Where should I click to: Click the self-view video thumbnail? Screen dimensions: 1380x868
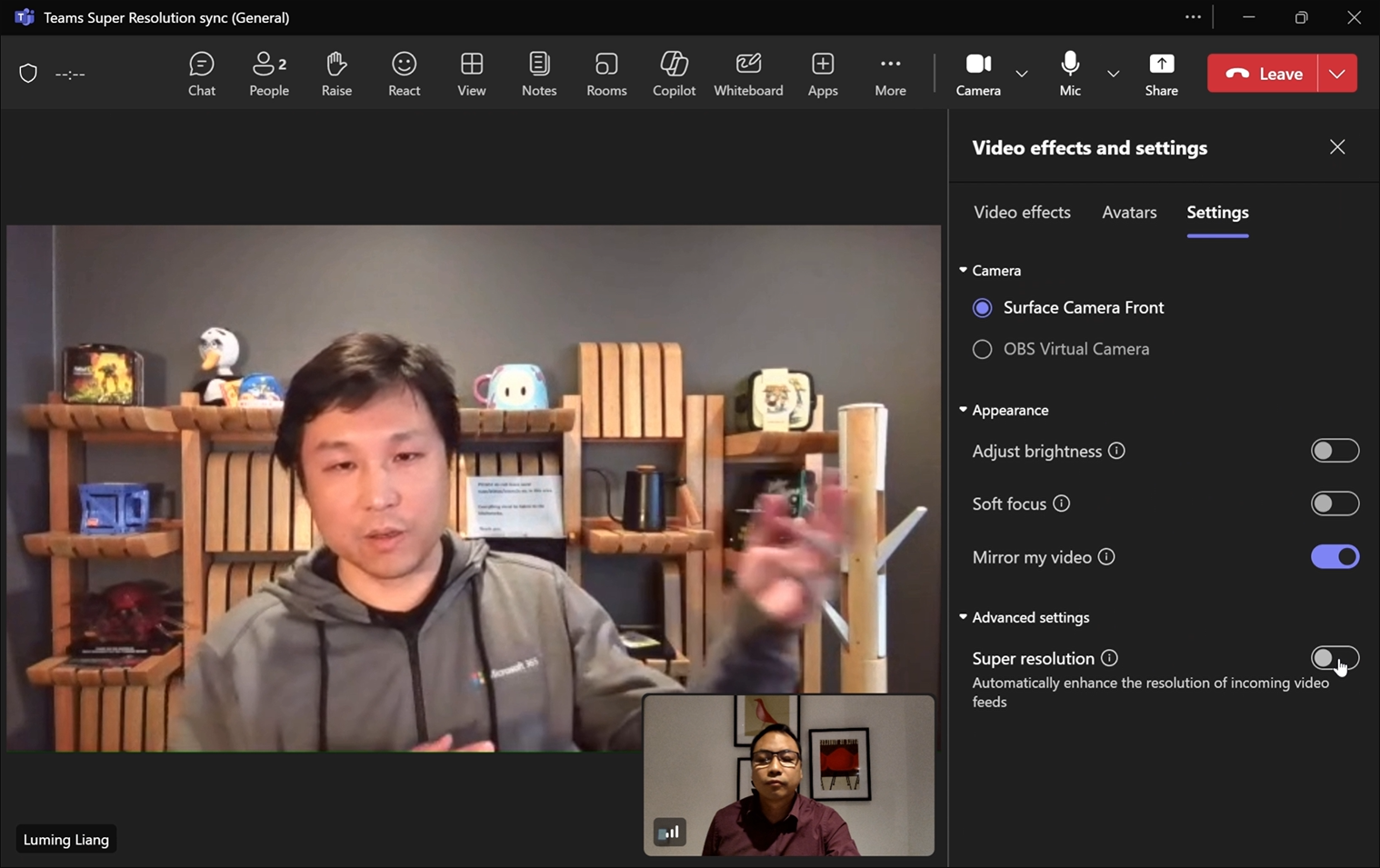tap(789, 775)
